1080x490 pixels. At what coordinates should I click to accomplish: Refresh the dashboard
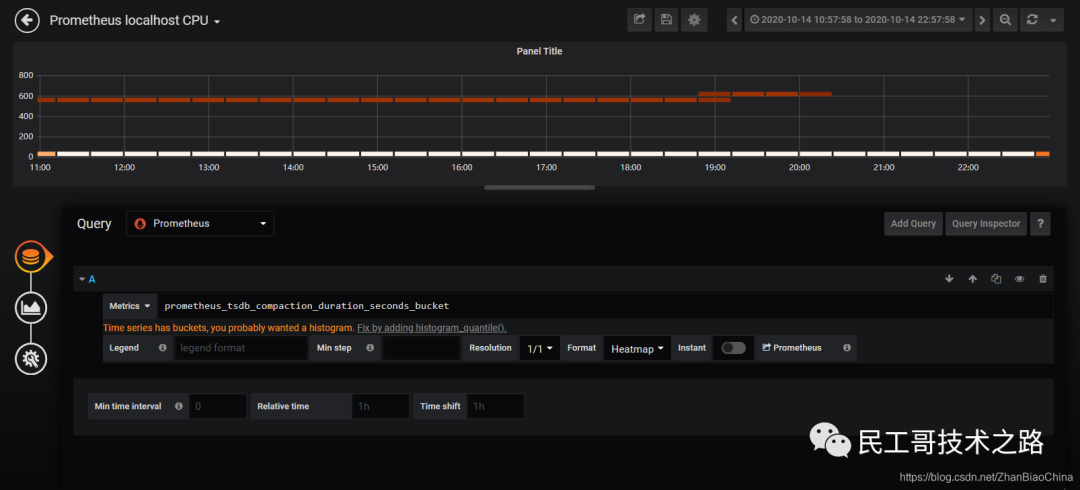pyautogui.click(x=1032, y=20)
